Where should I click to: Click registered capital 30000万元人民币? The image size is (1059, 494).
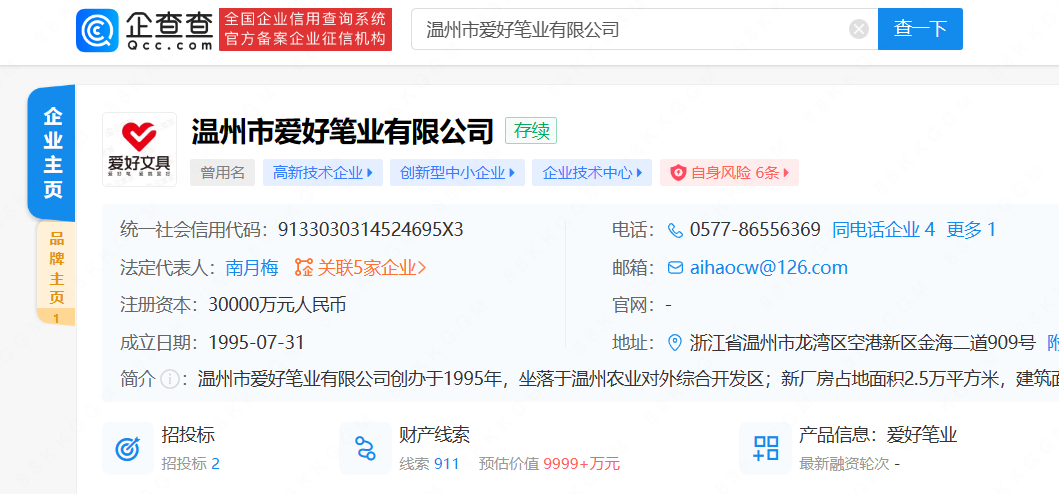point(278,305)
